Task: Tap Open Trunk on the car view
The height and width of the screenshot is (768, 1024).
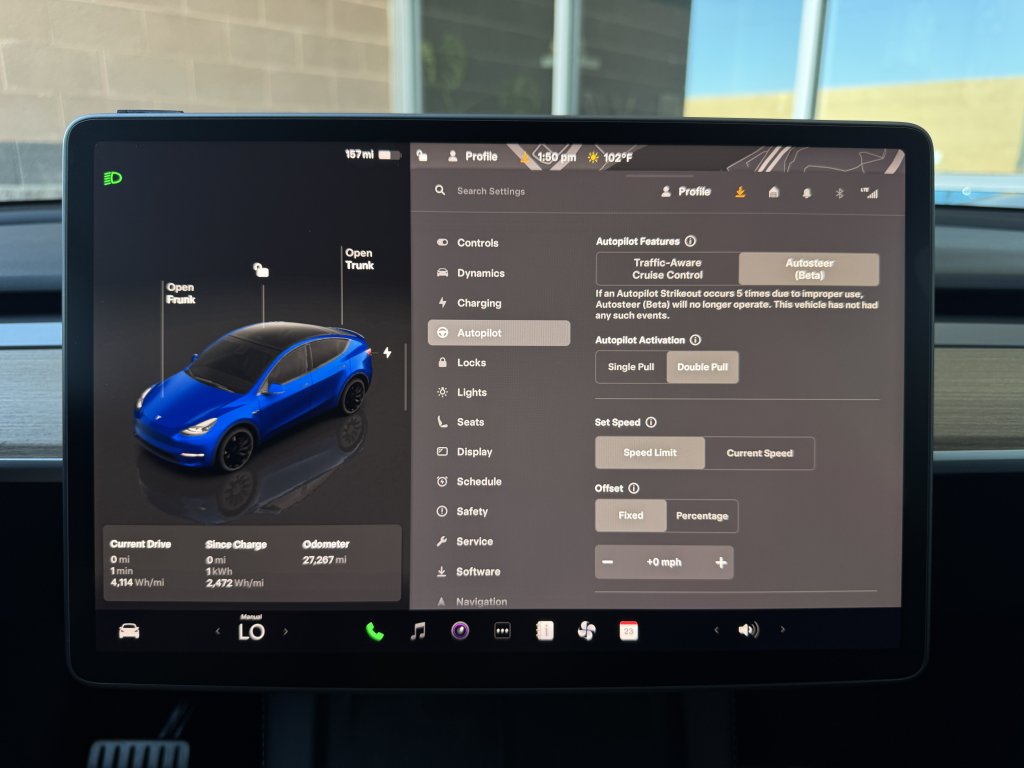Action: point(359,259)
